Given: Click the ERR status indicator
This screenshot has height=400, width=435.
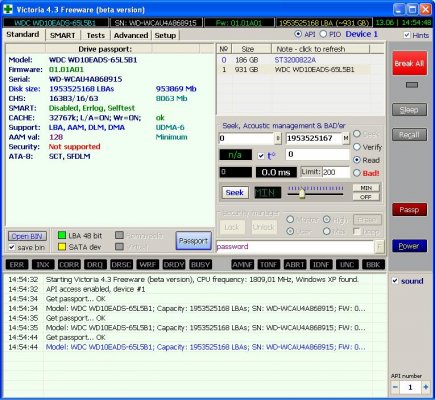Looking at the screenshot, I should click(17, 265).
